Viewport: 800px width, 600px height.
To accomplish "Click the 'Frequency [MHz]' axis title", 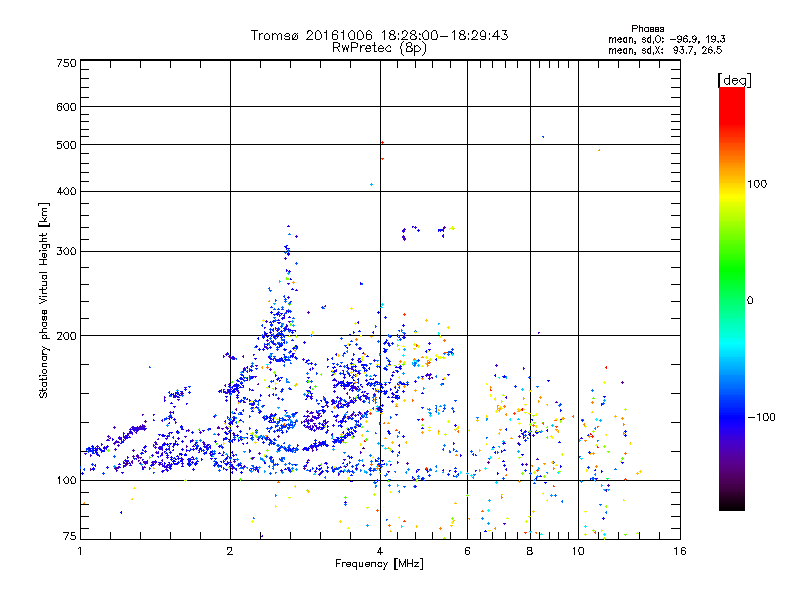I will pos(379,564).
